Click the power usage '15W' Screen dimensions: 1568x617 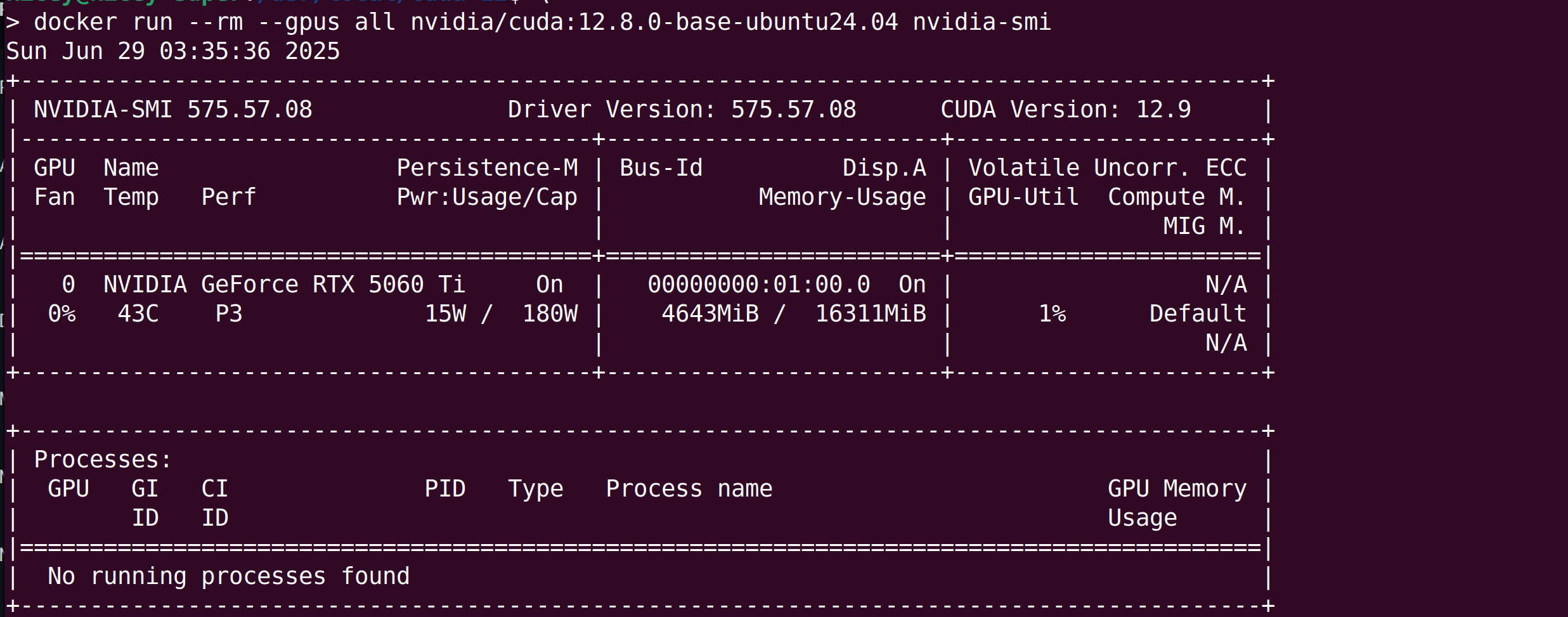point(445,314)
